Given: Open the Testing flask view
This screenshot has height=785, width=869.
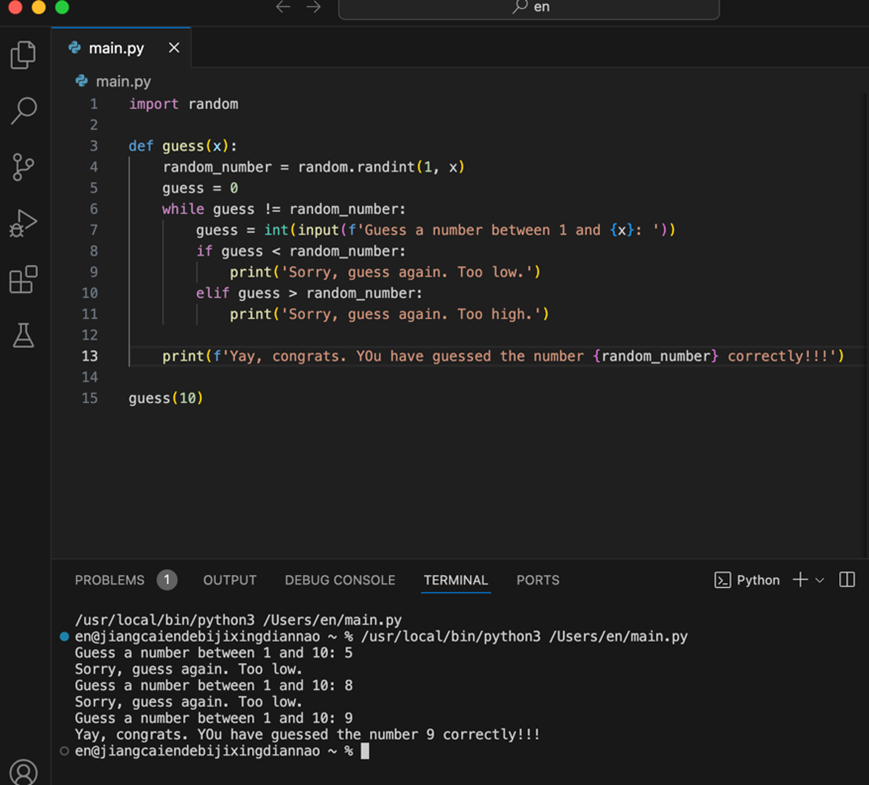Looking at the screenshot, I should coord(23,335).
